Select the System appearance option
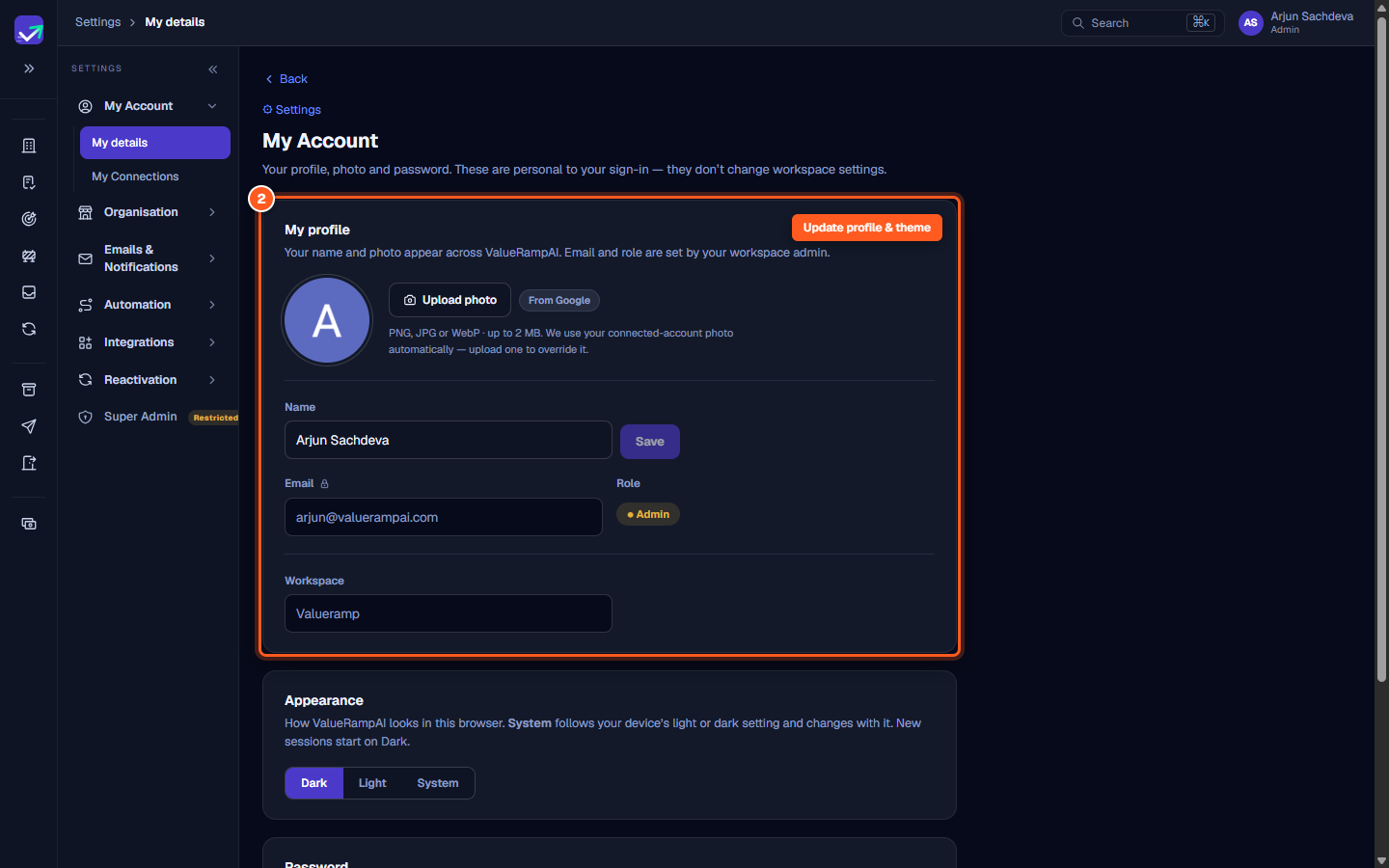Screen dimensions: 1389x868 (x=438, y=783)
